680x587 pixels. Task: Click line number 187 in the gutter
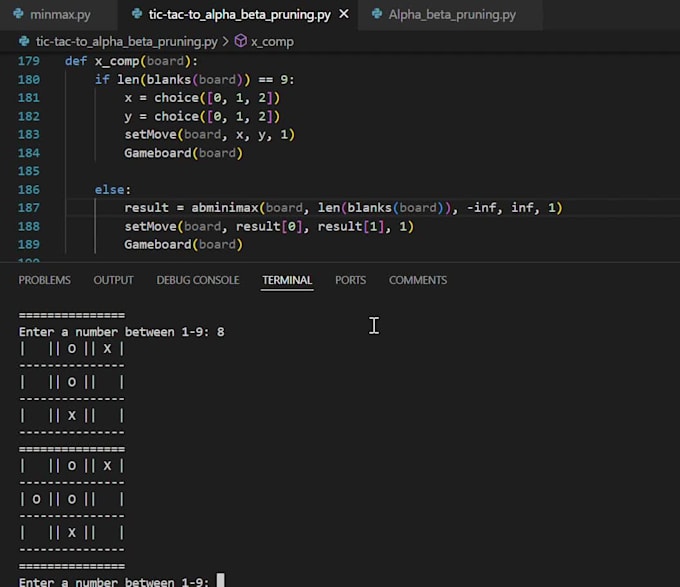29,208
